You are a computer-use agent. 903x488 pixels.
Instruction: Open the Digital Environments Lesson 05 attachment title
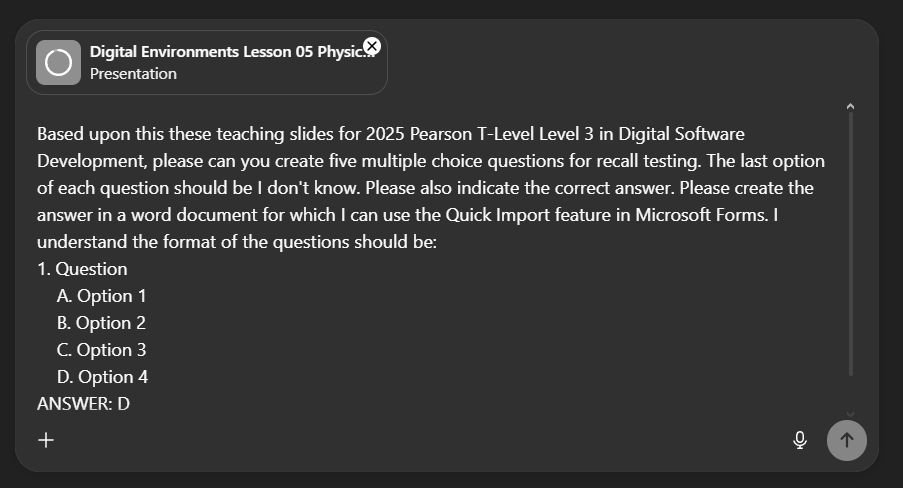point(225,52)
